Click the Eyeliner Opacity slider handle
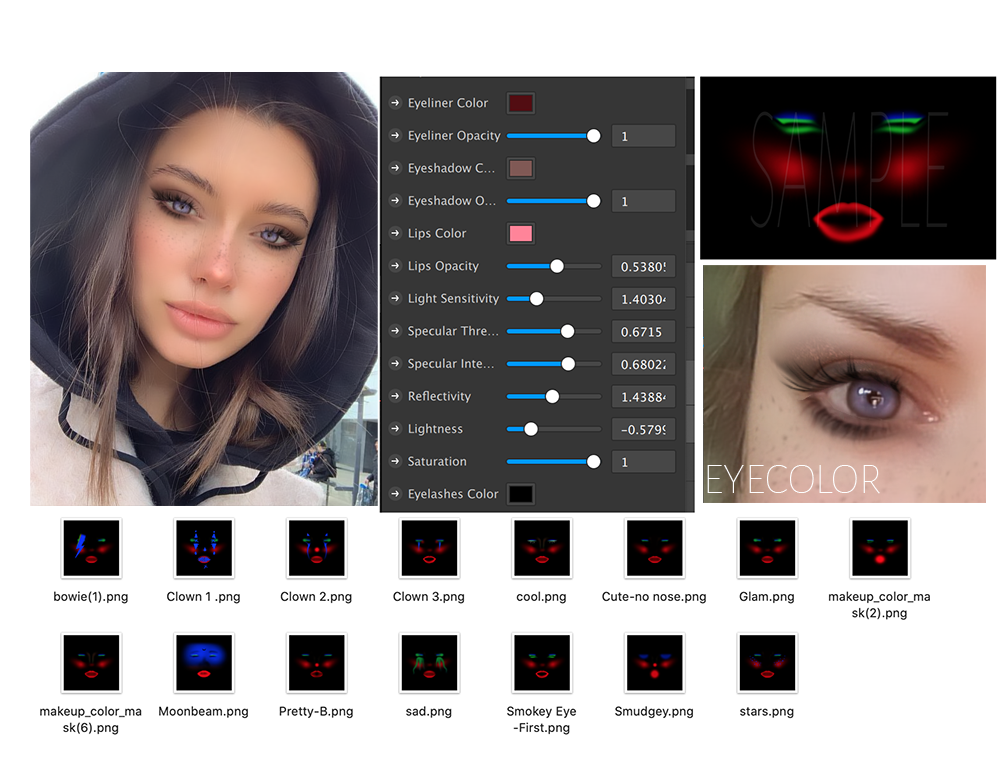Screen dimensions: 1000x782 point(593,136)
